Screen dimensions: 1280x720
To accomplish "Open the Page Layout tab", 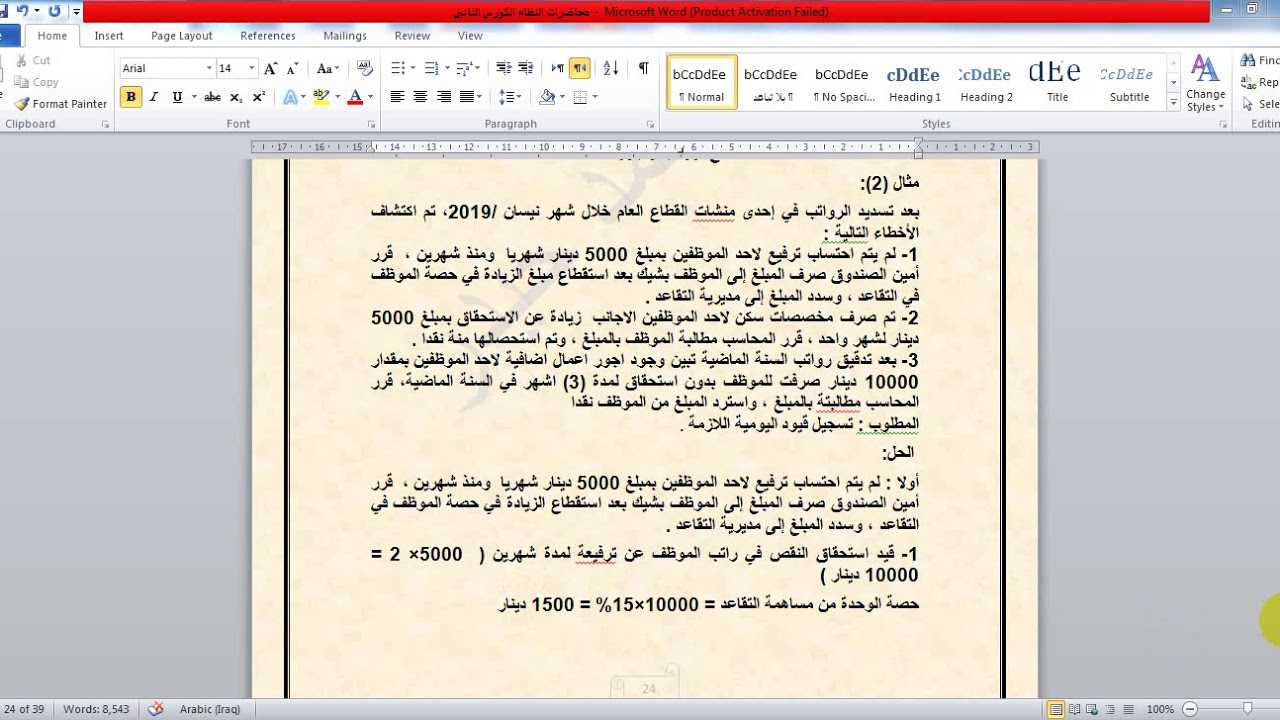I will (182, 36).
